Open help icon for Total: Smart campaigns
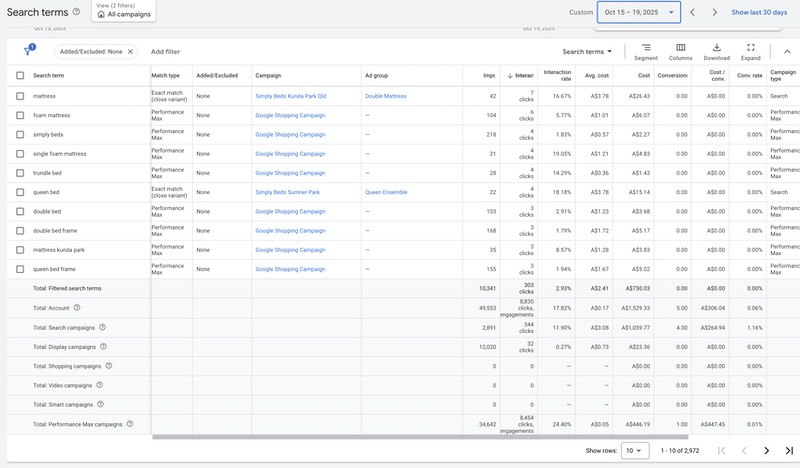 [x=101, y=404]
